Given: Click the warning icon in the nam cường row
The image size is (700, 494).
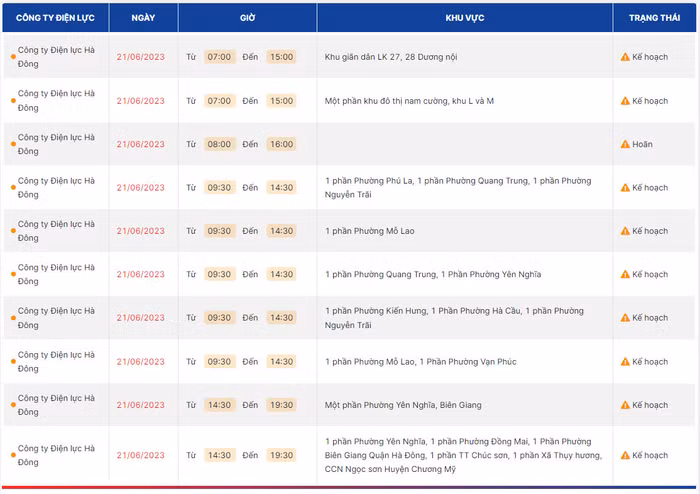Looking at the screenshot, I should coord(625,101).
